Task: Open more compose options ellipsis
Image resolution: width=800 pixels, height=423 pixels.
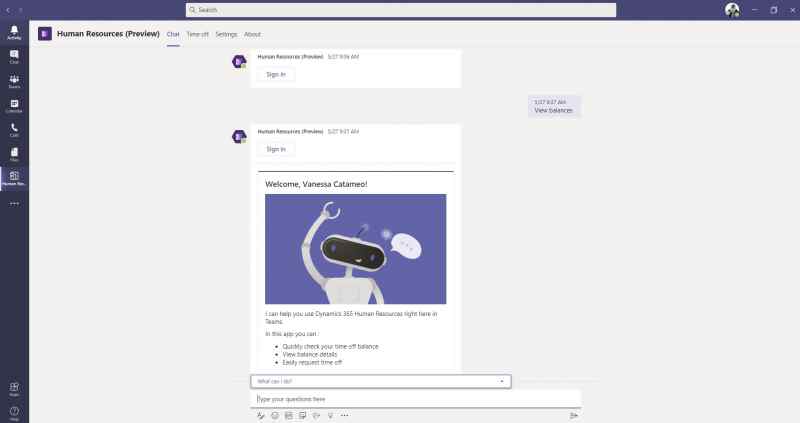Action: click(344, 416)
